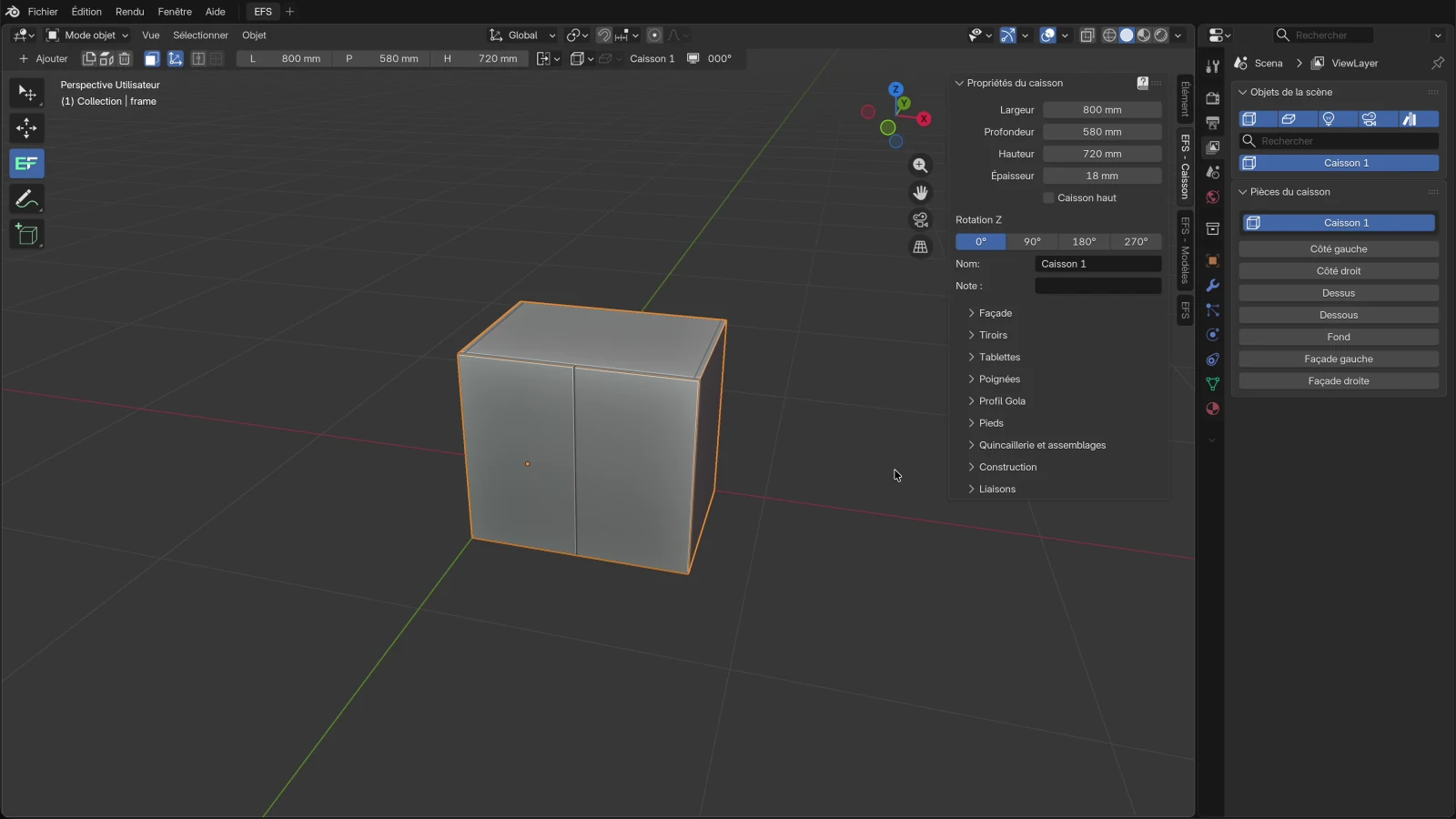Open the Modifiers wrench properties tab
This screenshot has width=1456, height=819.
pos(1212,286)
